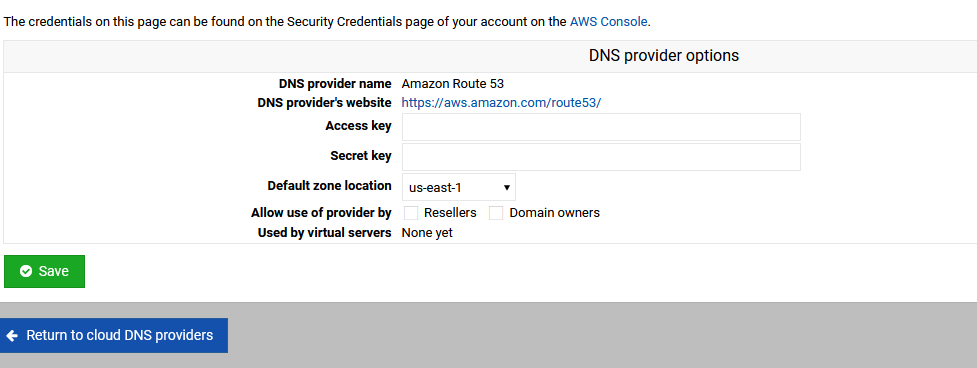Enable the Resellers checkbox
The height and width of the screenshot is (368, 977).
[411, 213]
